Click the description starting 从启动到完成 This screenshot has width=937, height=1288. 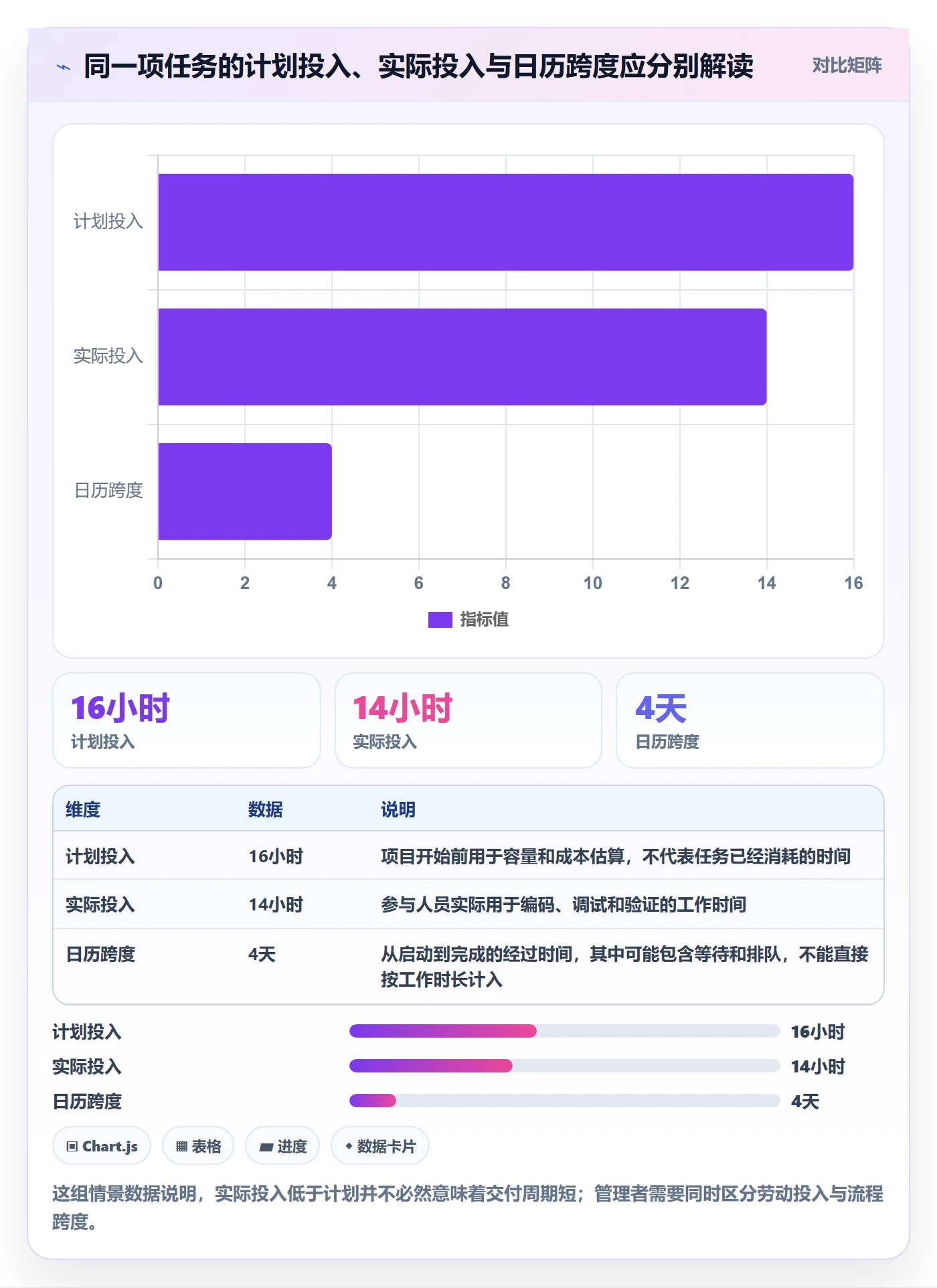(x=624, y=967)
